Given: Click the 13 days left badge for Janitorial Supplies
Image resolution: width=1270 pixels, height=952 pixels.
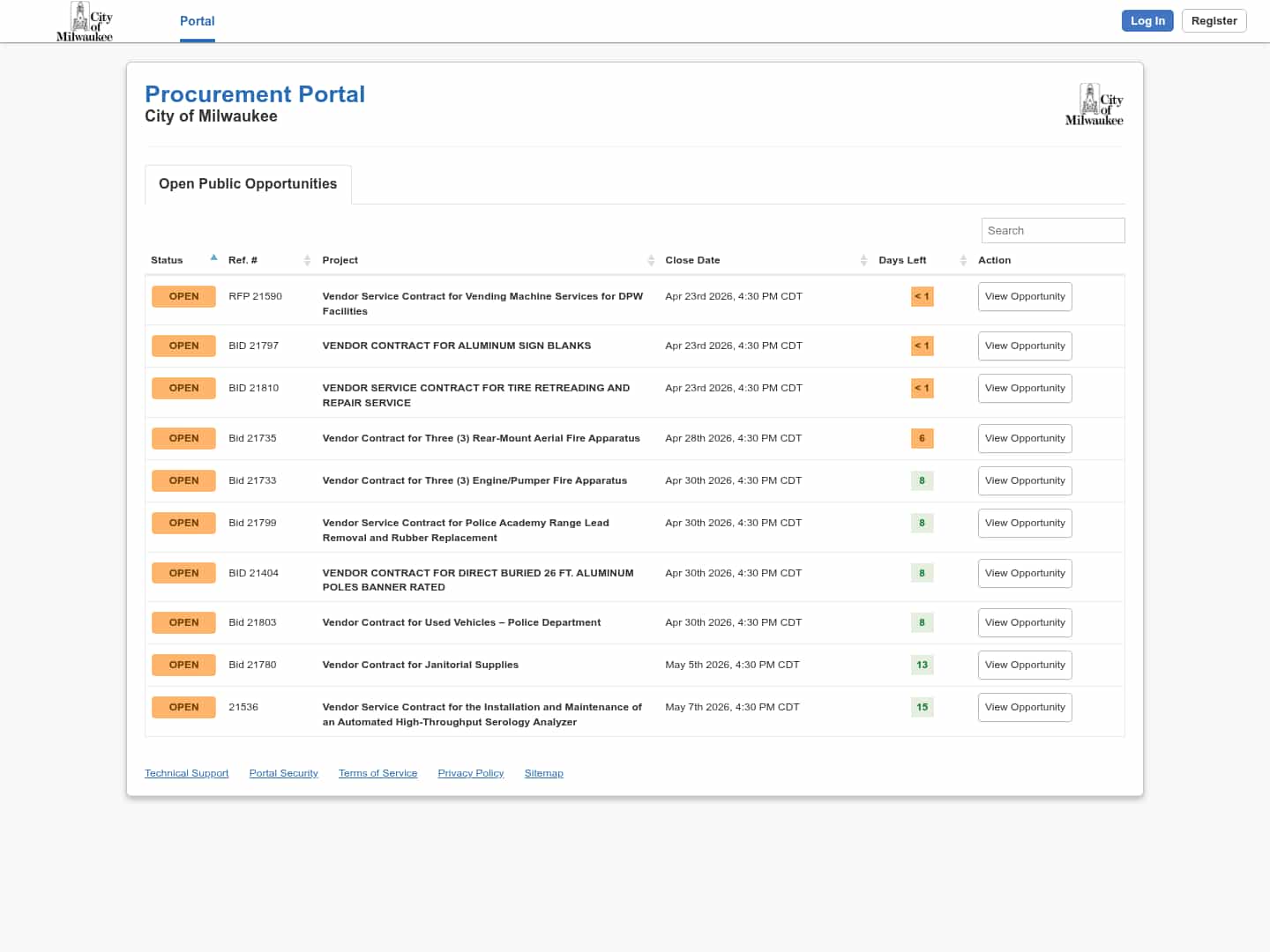Looking at the screenshot, I should point(922,666).
